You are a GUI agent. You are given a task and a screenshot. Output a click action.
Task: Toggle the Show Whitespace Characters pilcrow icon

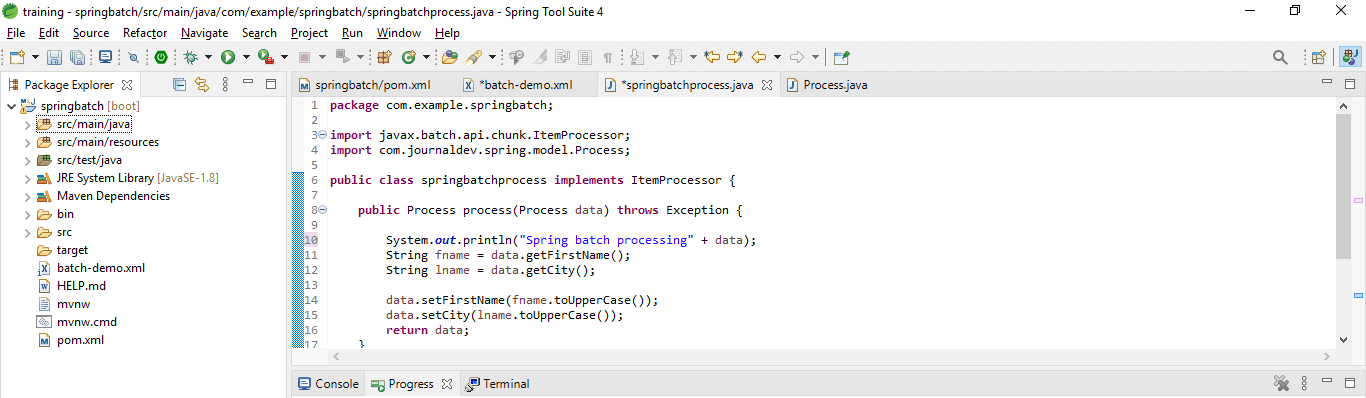coord(607,57)
